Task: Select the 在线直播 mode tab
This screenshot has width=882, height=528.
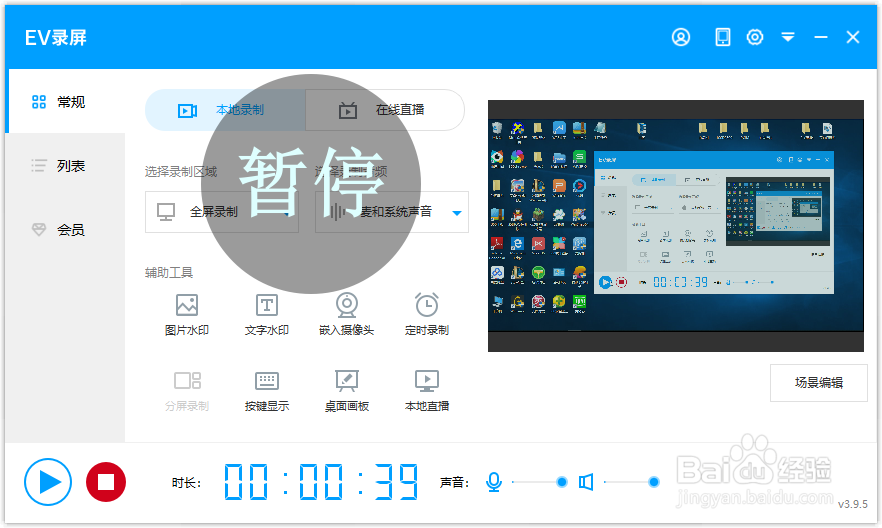Action: tap(385, 110)
